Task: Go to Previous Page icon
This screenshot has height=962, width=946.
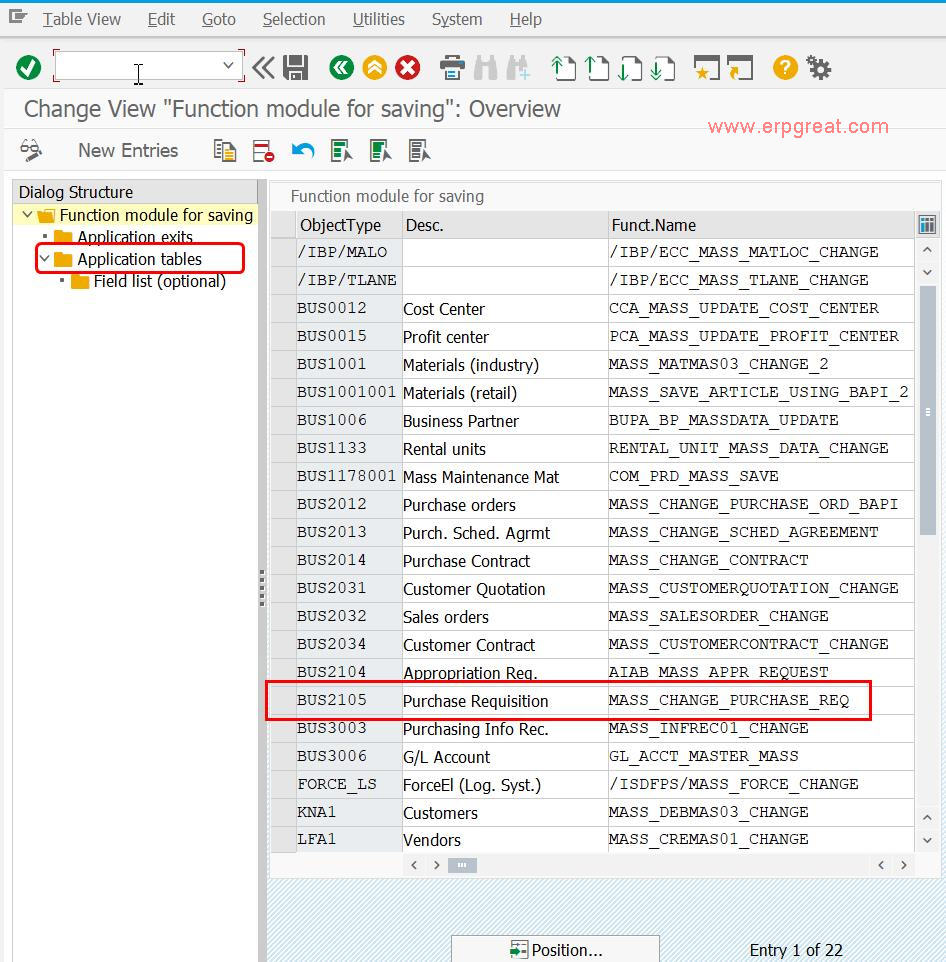Action: 596,67
